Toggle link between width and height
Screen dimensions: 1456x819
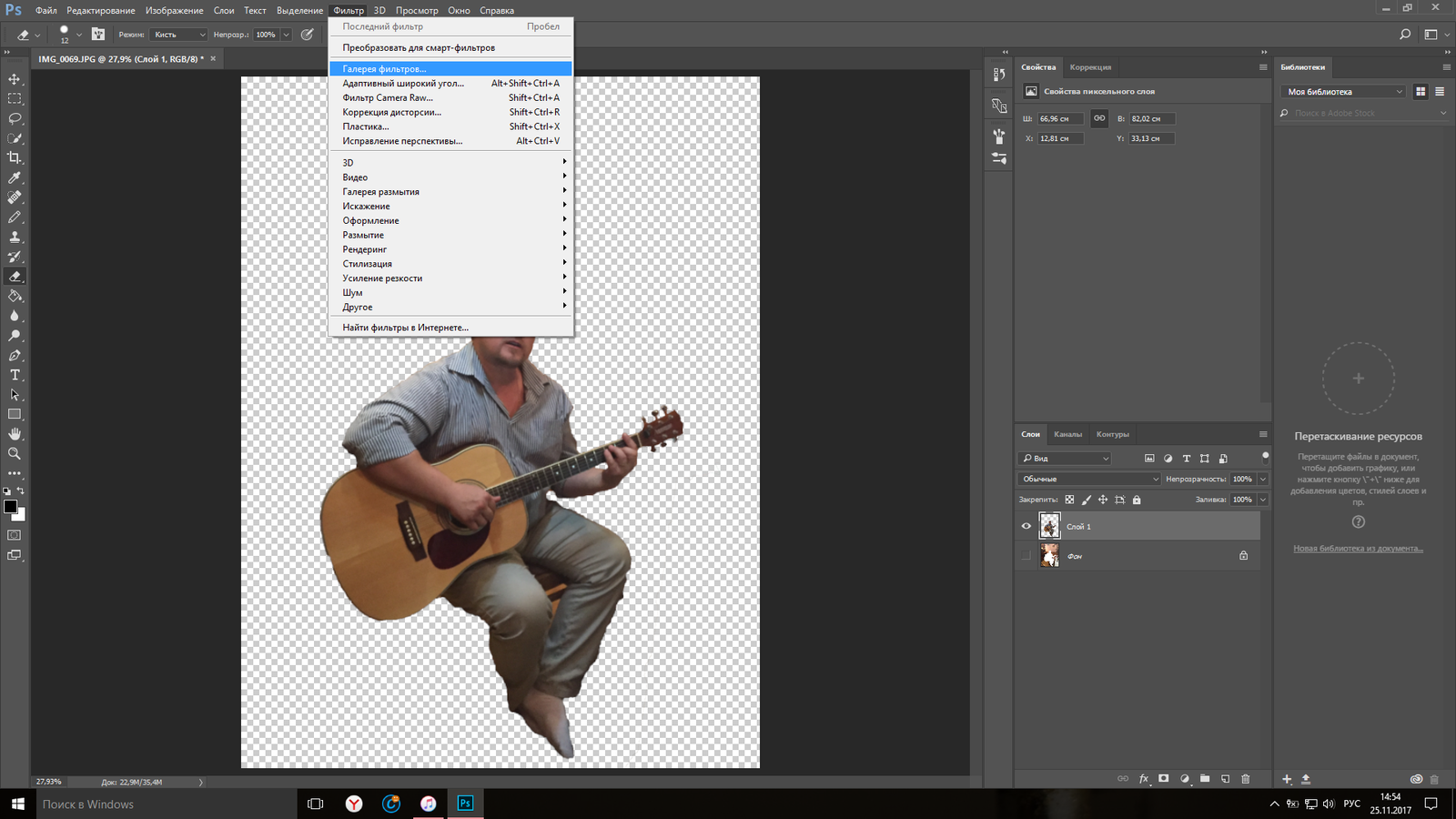[1099, 118]
